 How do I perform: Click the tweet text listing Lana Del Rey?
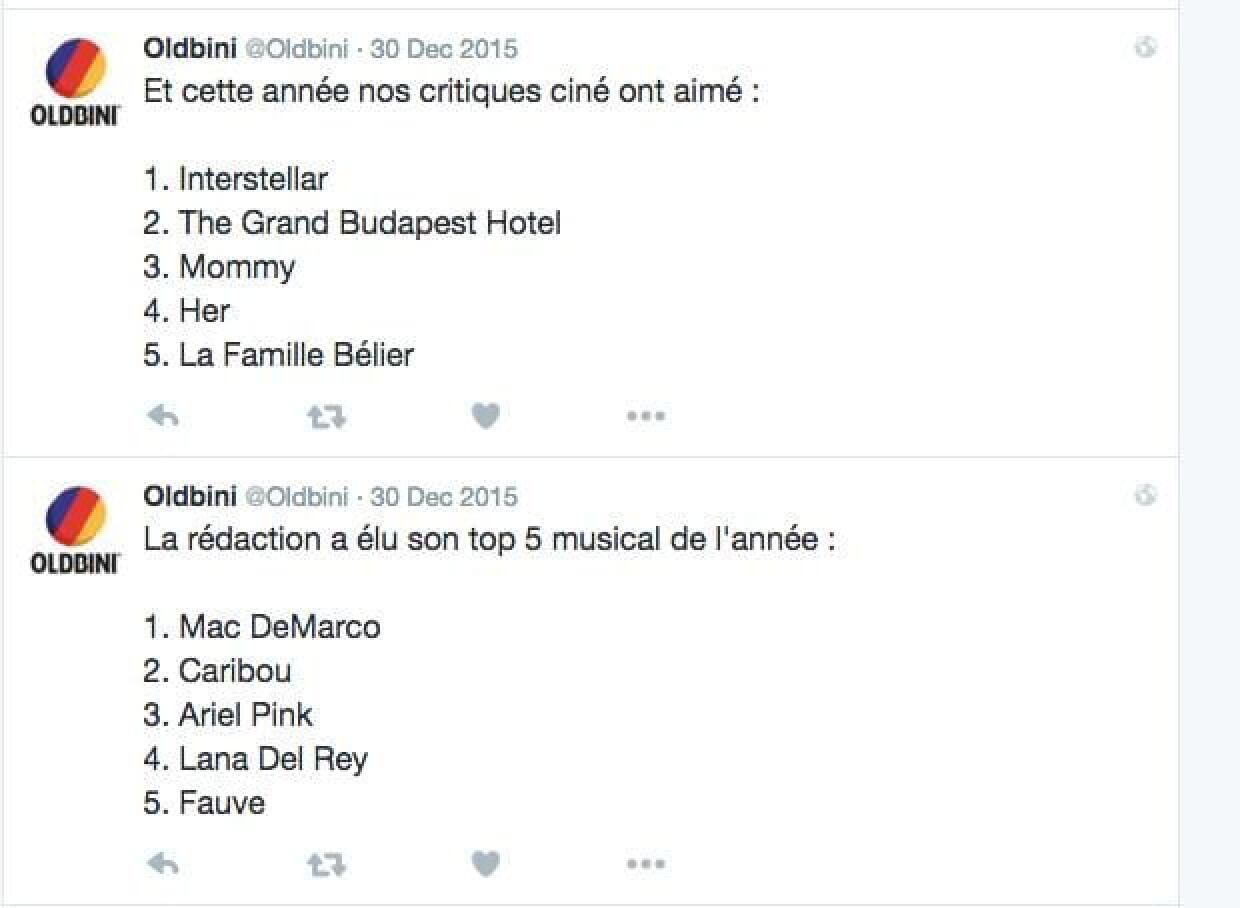(272, 759)
